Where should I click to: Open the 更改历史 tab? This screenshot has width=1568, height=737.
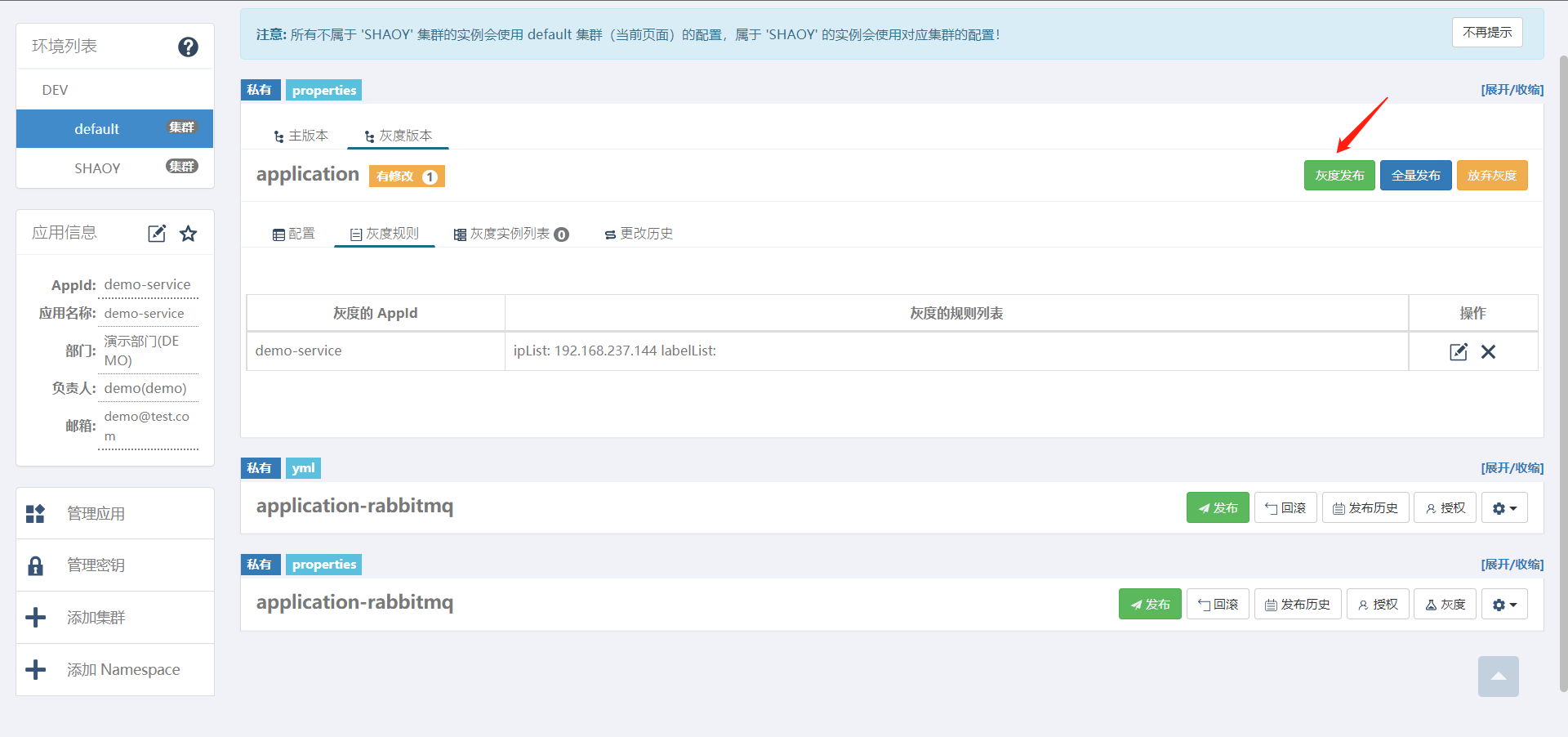pos(639,234)
